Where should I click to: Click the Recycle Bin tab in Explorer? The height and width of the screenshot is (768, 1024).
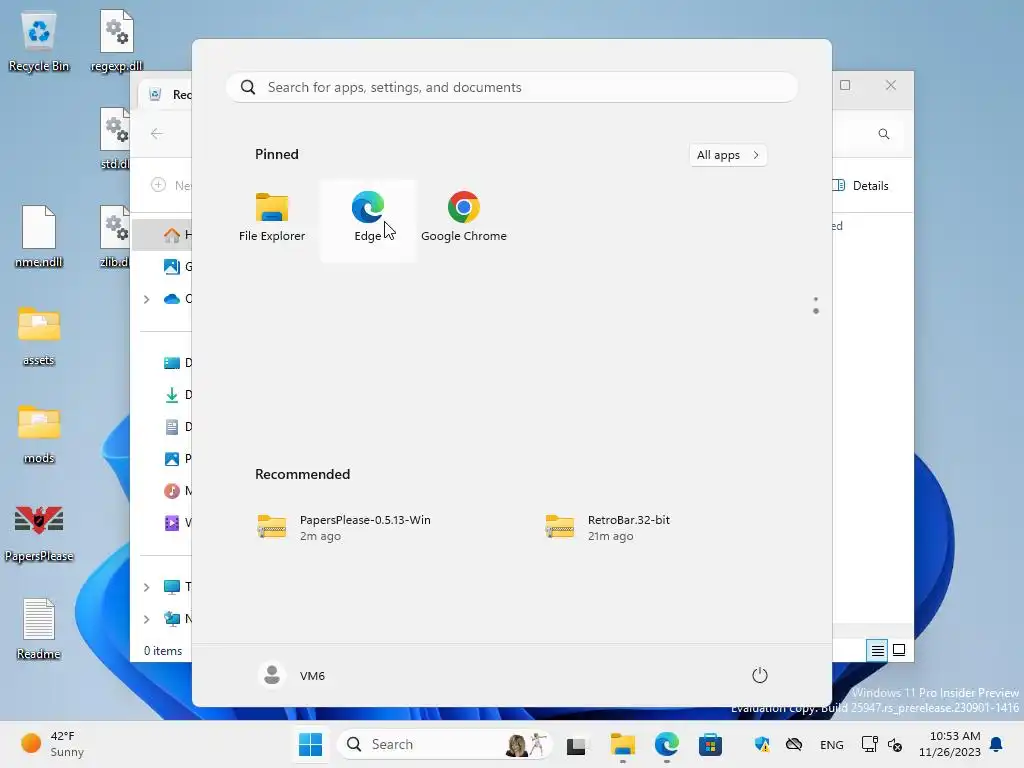[x=167, y=95]
